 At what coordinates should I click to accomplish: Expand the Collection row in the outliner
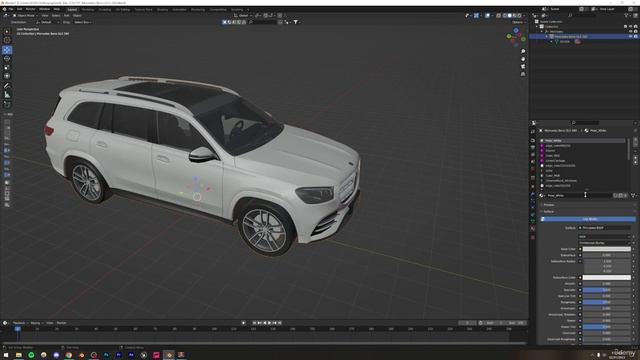click(x=537, y=27)
